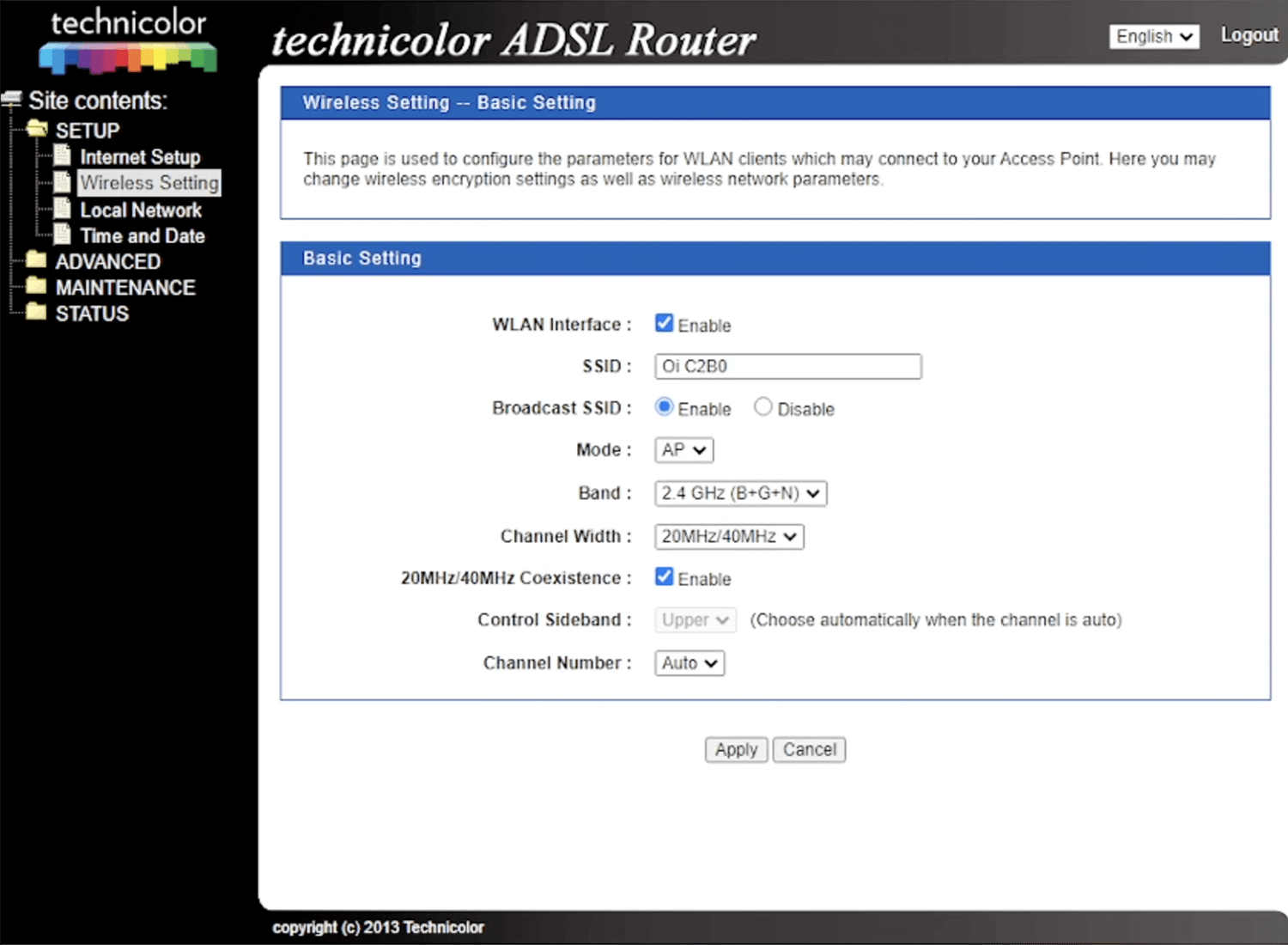Open the English language selector
The width and height of the screenshot is (1288, 945).
click(1153, 36)
